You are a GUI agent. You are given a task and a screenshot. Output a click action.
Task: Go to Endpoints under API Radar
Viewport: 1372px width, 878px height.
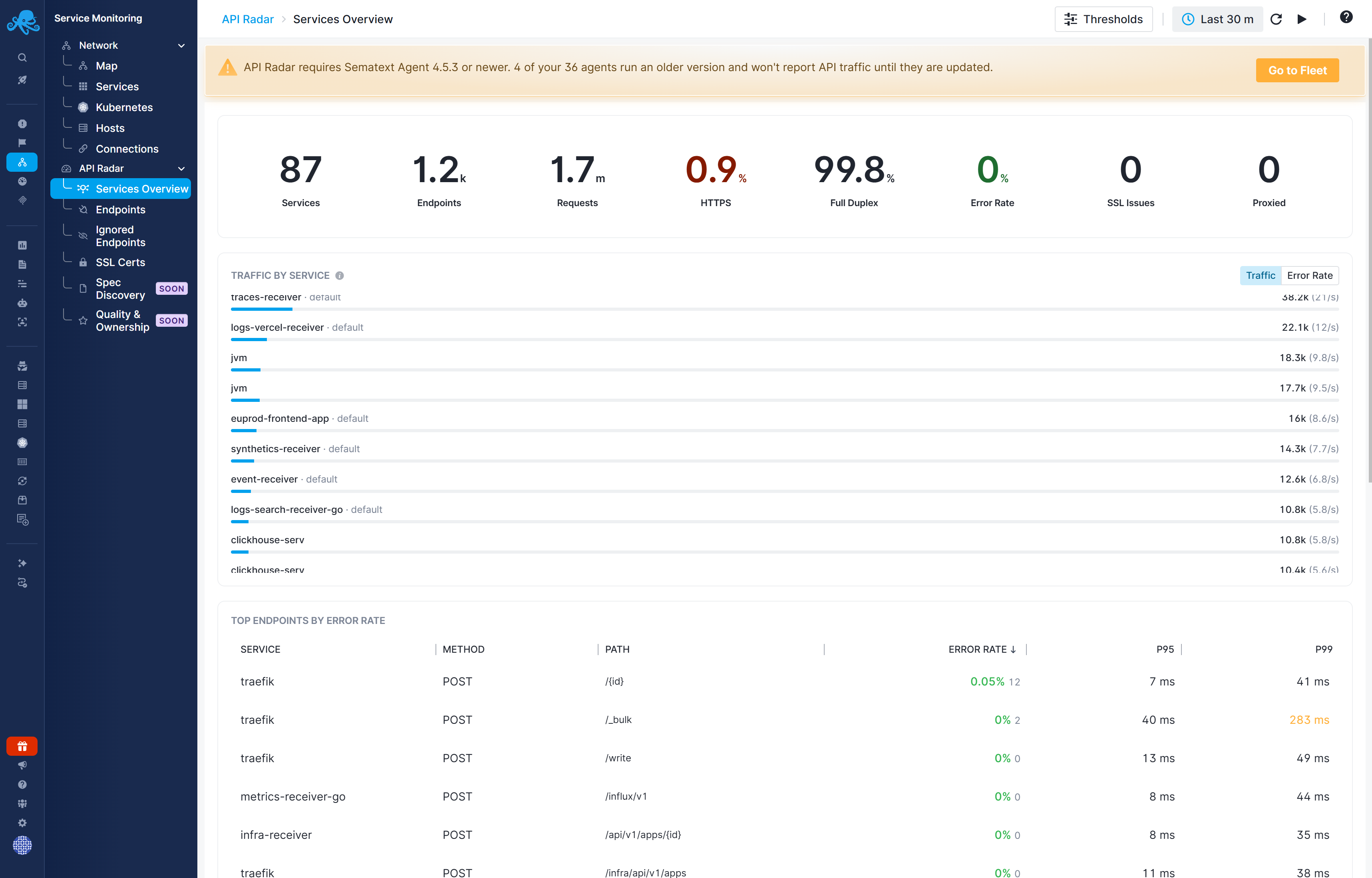click(121, 209)
